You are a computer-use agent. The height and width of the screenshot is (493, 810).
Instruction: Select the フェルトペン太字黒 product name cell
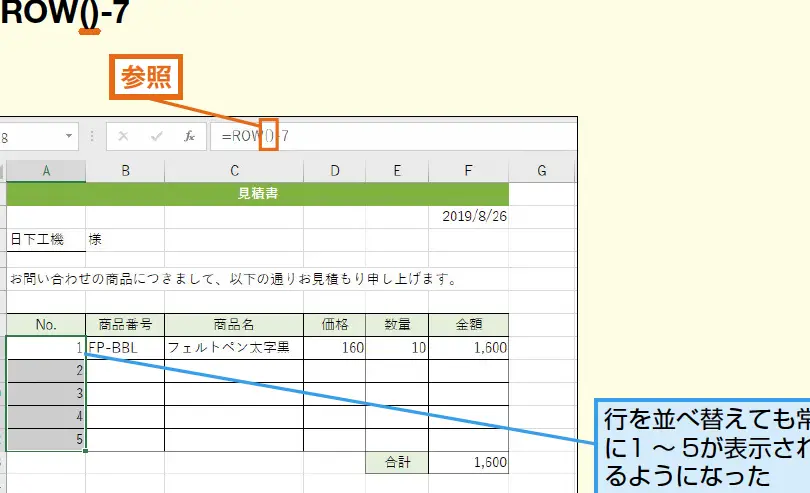click(234, 348)
